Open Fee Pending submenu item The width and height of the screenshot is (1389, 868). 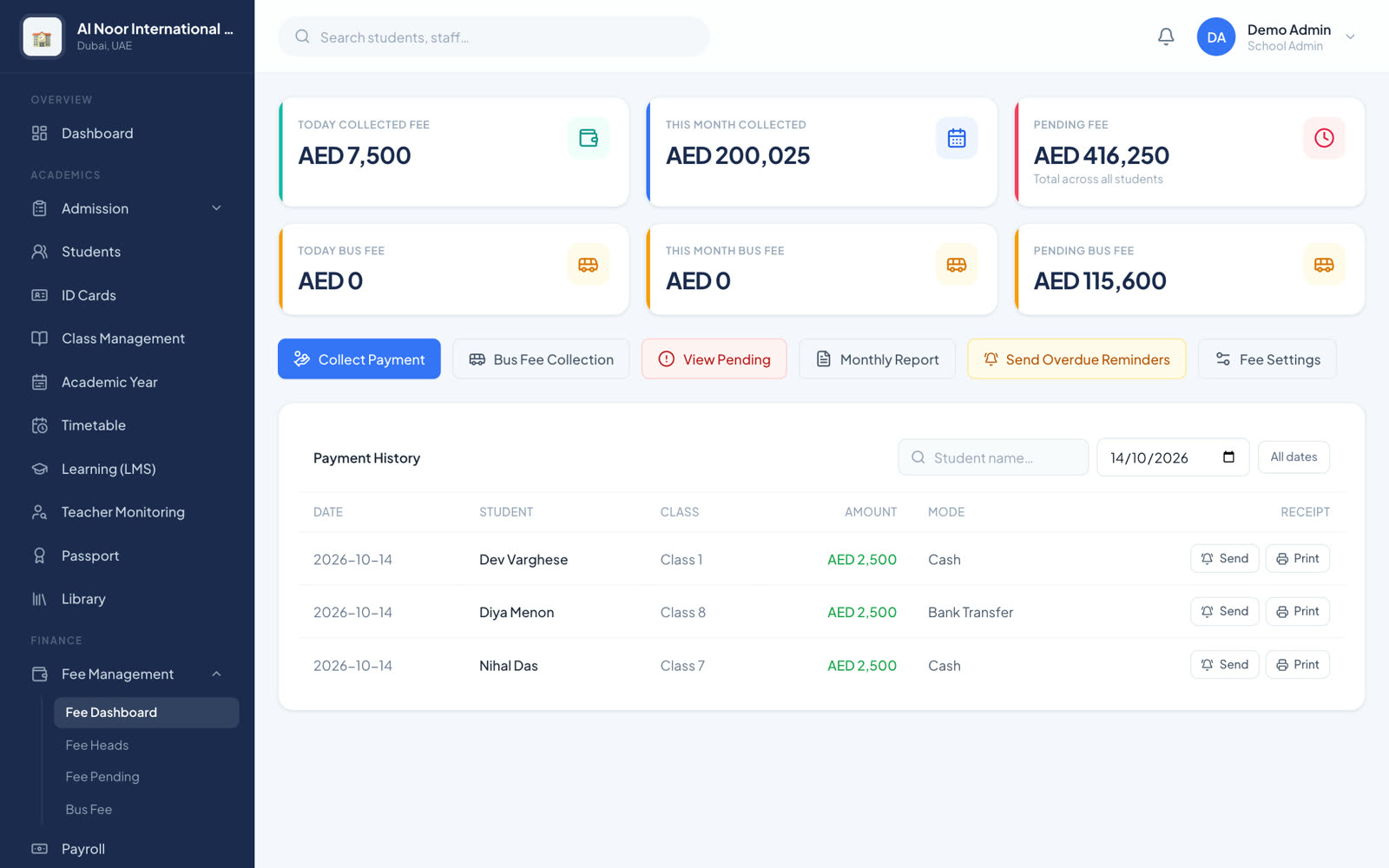pos(146,777)
